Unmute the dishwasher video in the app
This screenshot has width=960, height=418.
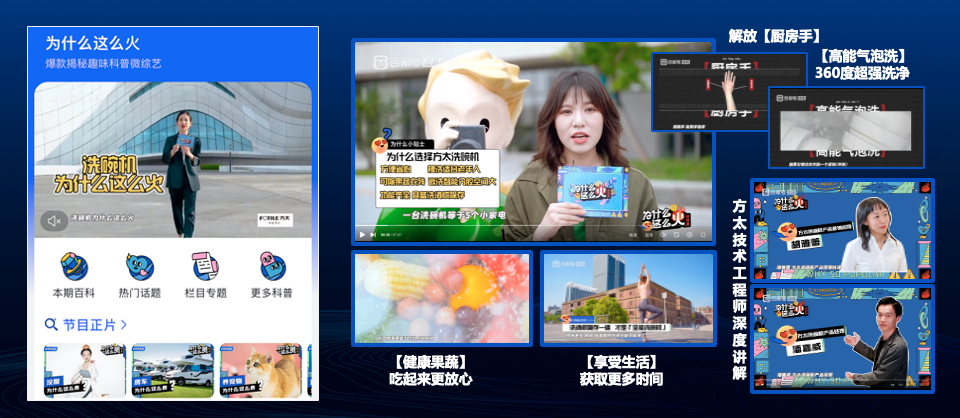pos(54,221)
